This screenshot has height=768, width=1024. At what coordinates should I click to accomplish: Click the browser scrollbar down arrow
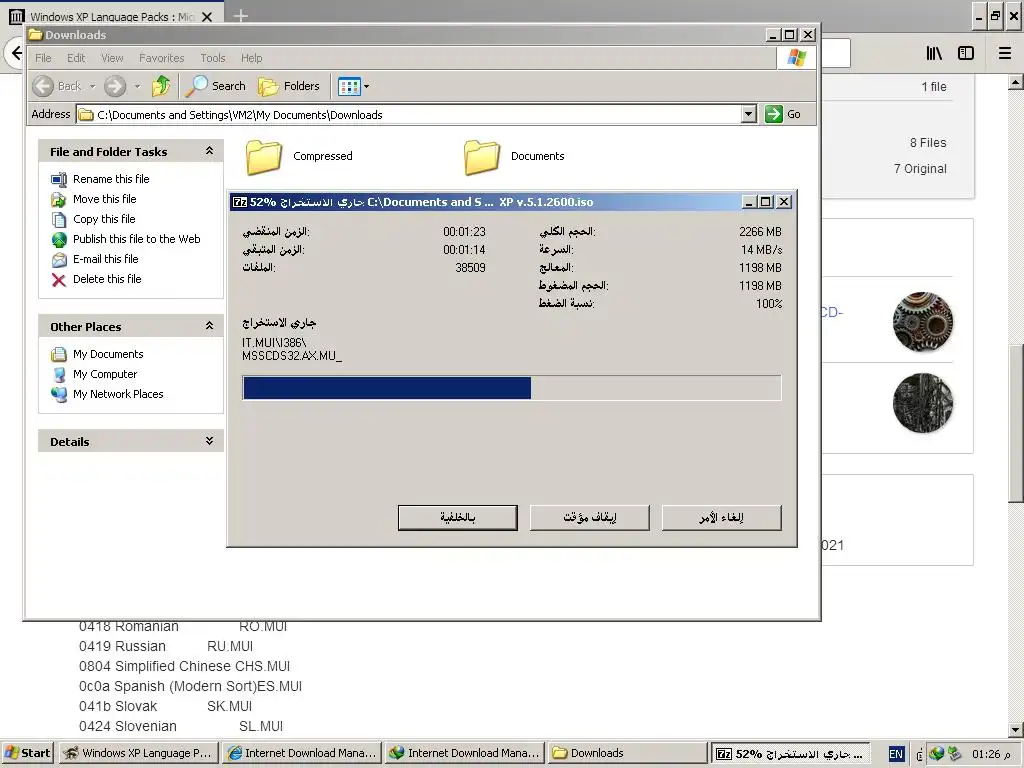(1016, 730)
